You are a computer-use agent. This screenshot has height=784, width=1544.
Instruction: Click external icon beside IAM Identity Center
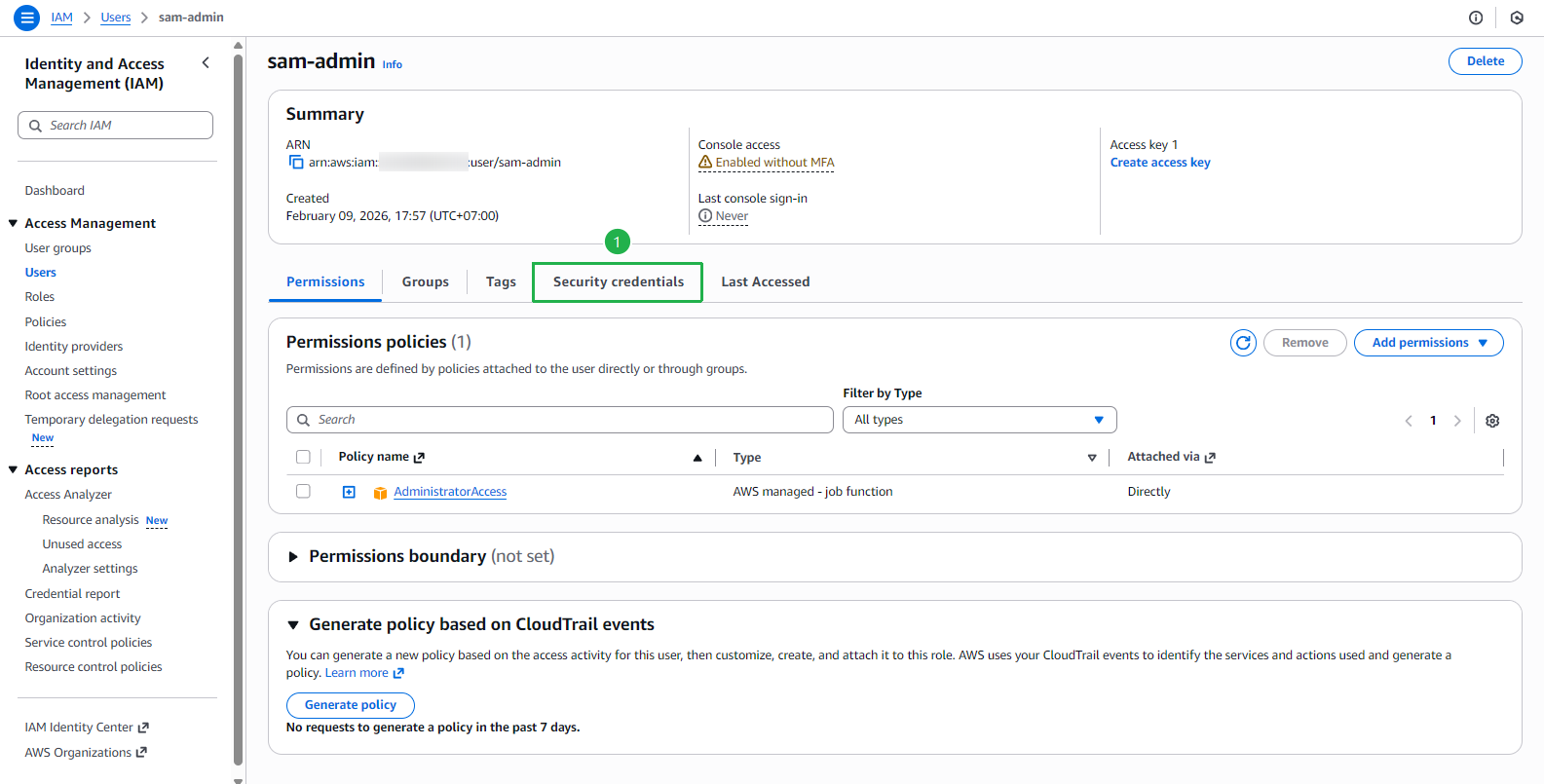tap(143, 728)
